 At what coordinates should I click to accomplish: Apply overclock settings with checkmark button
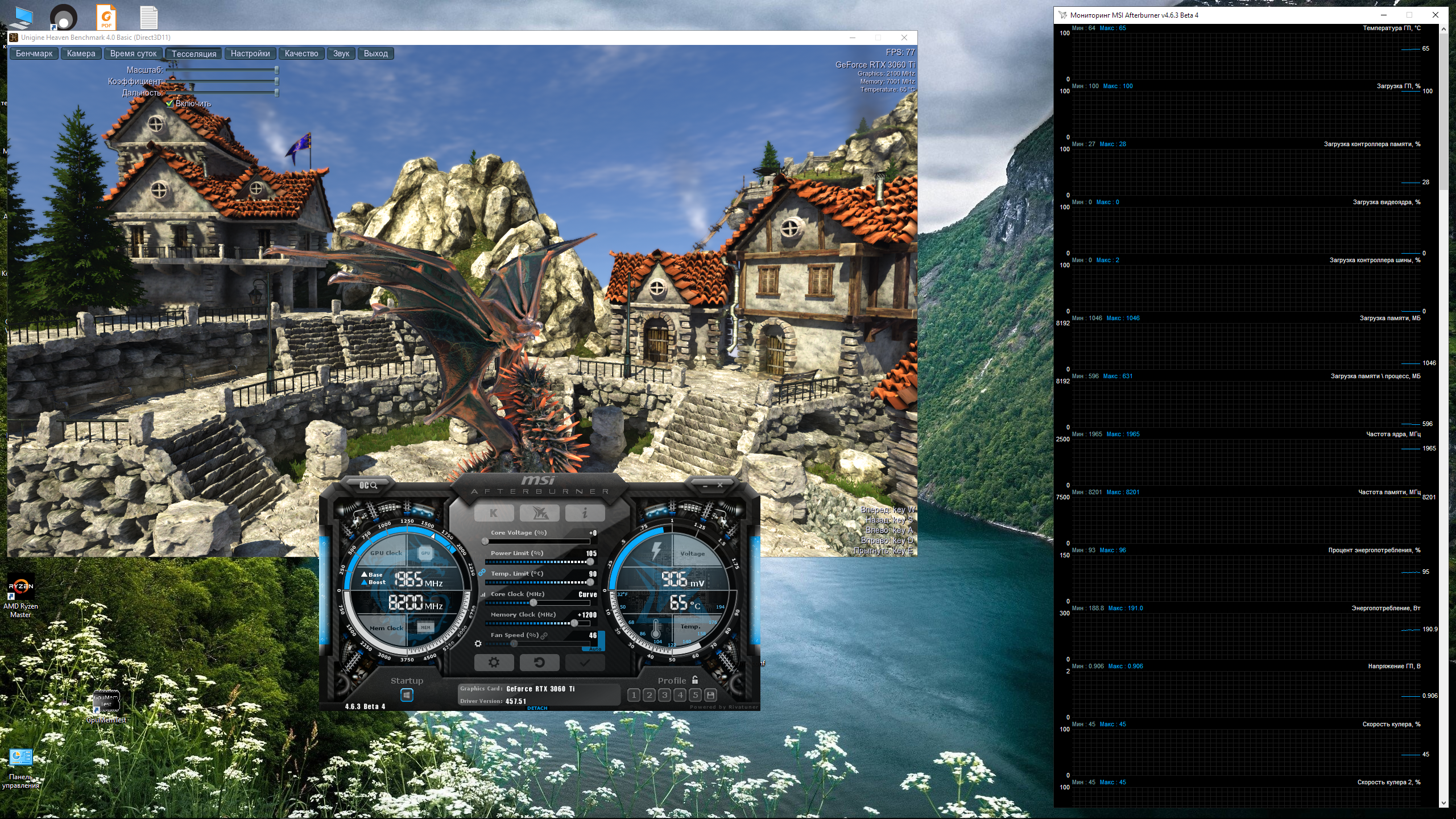tap(585, 663)
